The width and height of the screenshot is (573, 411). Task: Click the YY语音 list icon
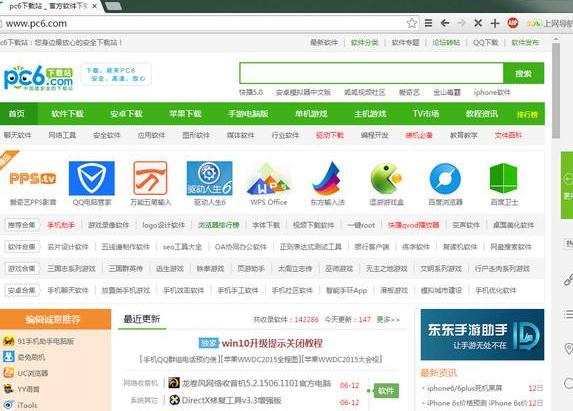[x=8, y=389]
